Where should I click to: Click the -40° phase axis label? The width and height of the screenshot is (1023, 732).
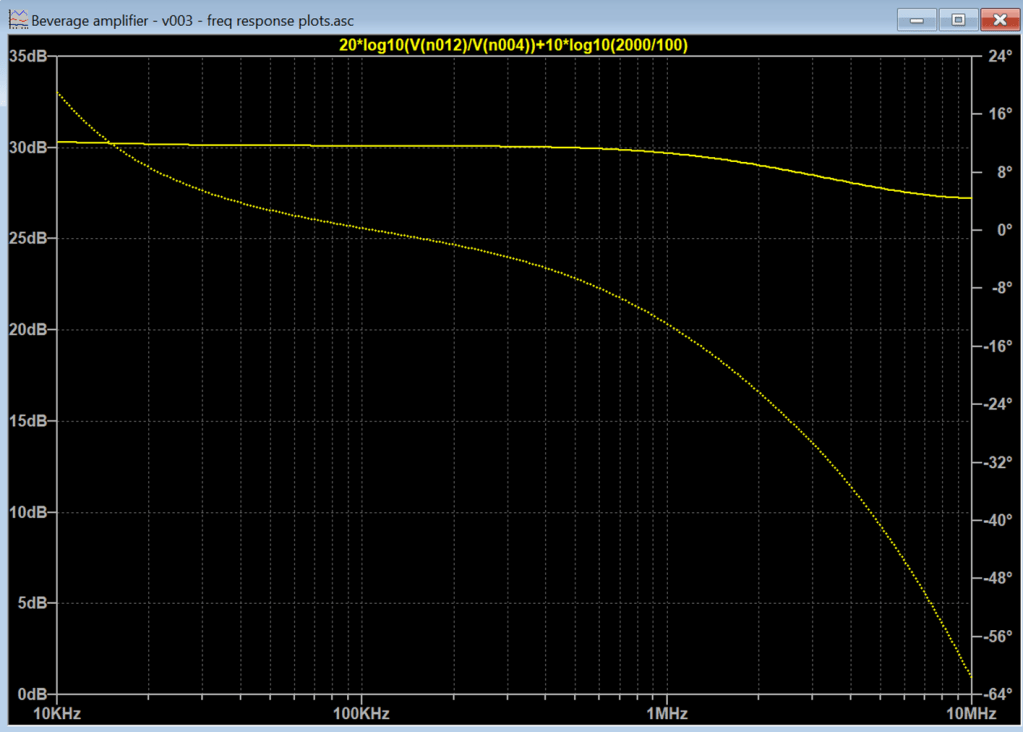point(998,520)
